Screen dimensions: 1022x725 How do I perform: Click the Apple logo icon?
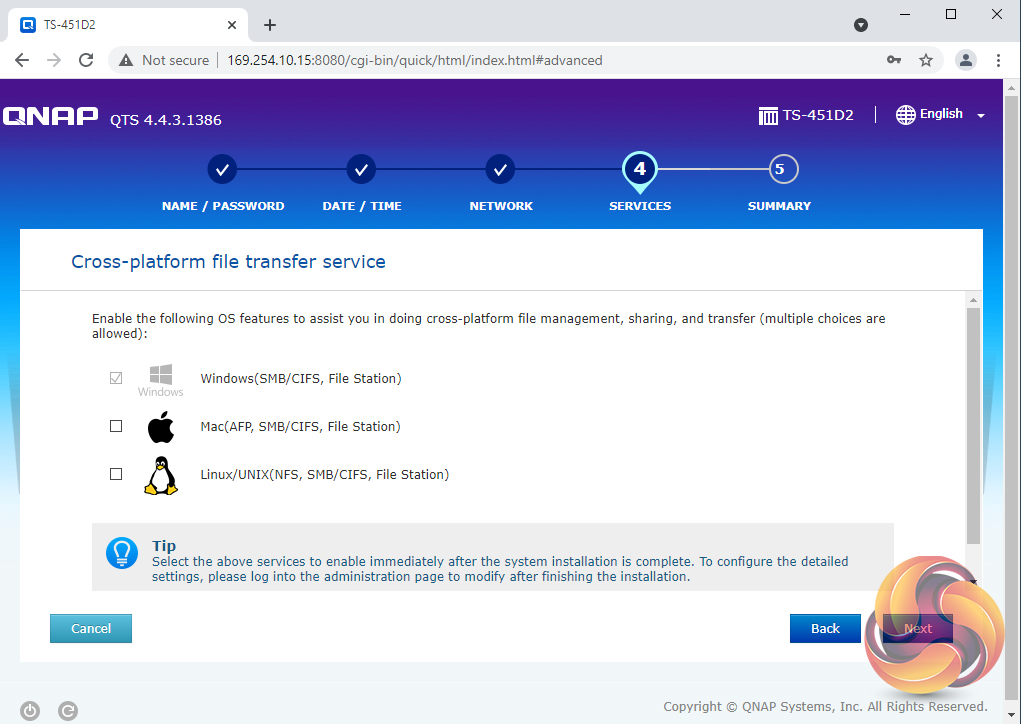coord(160,427)
